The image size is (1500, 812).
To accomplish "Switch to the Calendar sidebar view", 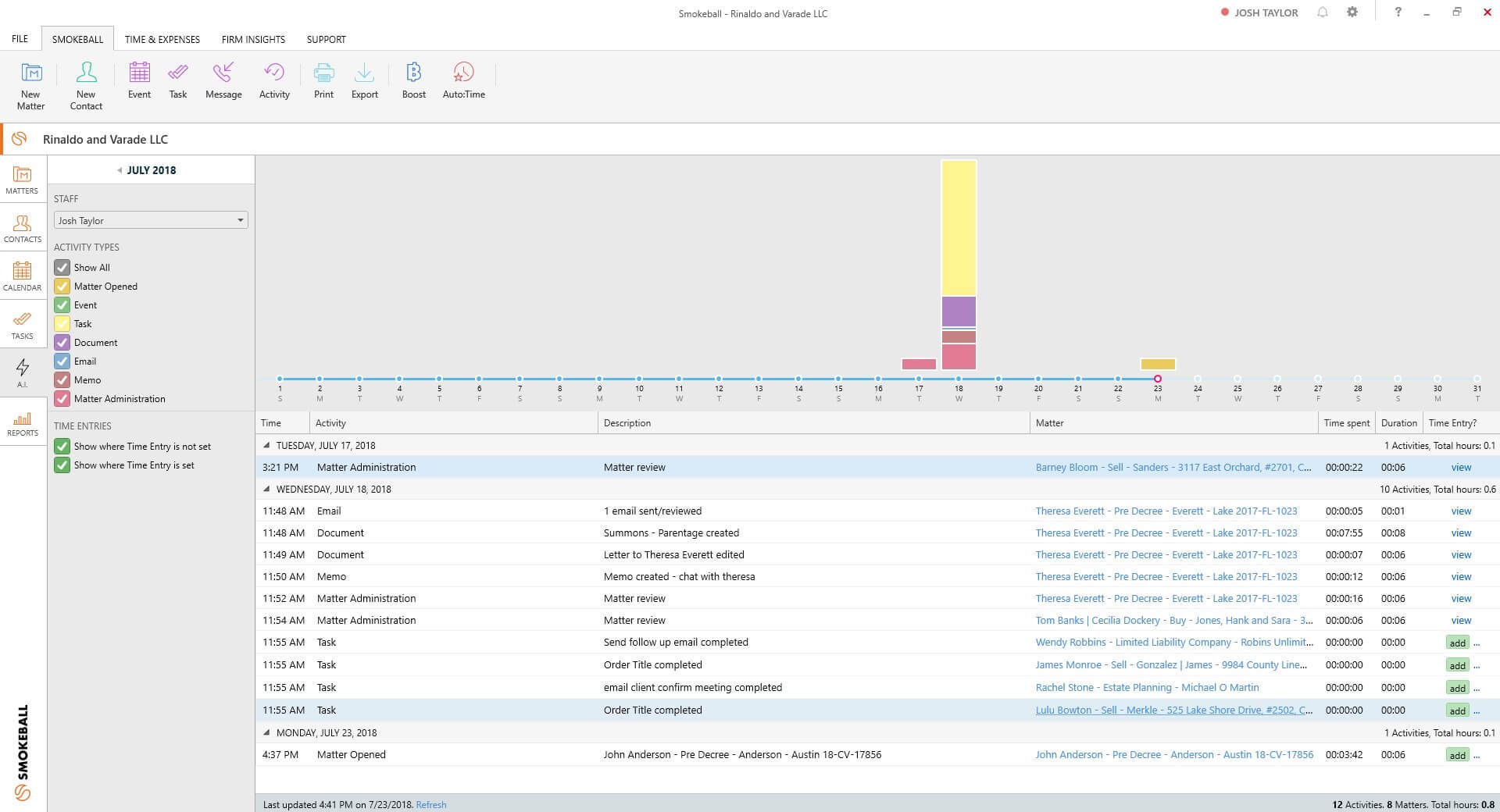I will pyautogui.click(x=23, y=276).
